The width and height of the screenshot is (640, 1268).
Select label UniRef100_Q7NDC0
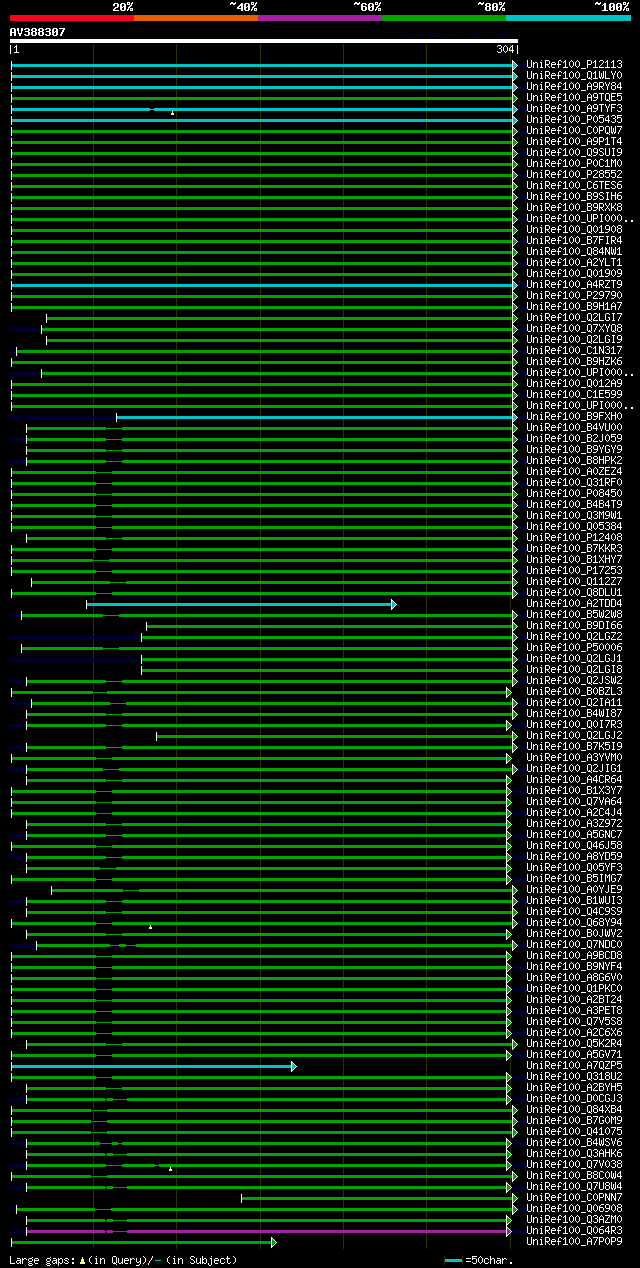(x=574, y=944)
